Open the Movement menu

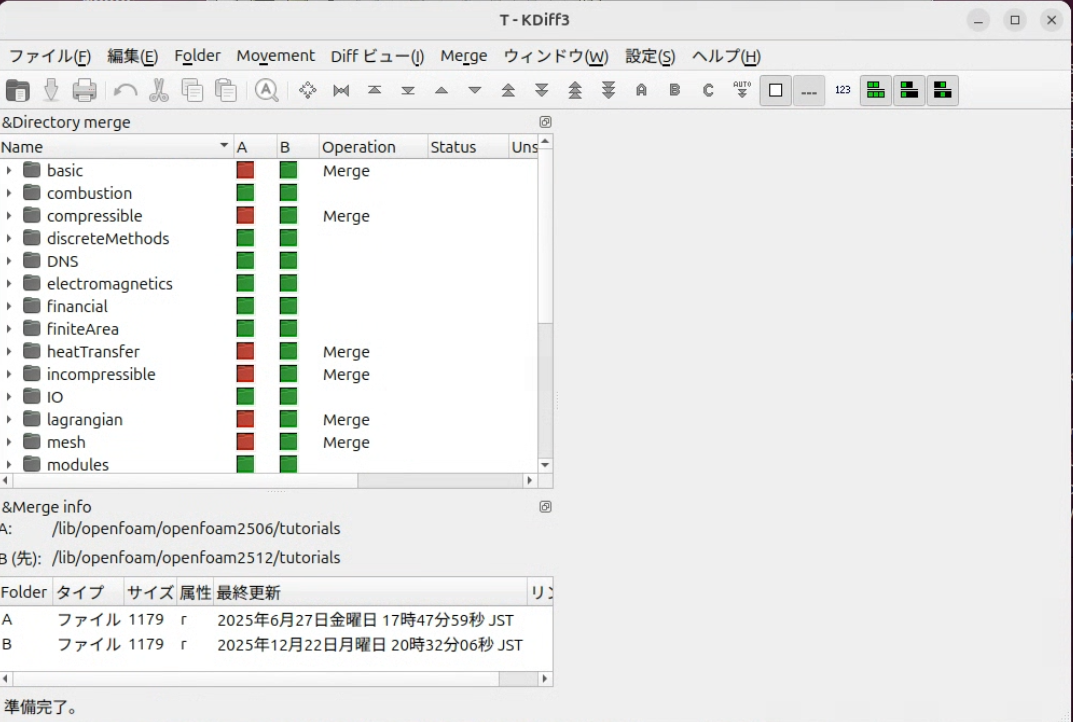tap(275, 56)
